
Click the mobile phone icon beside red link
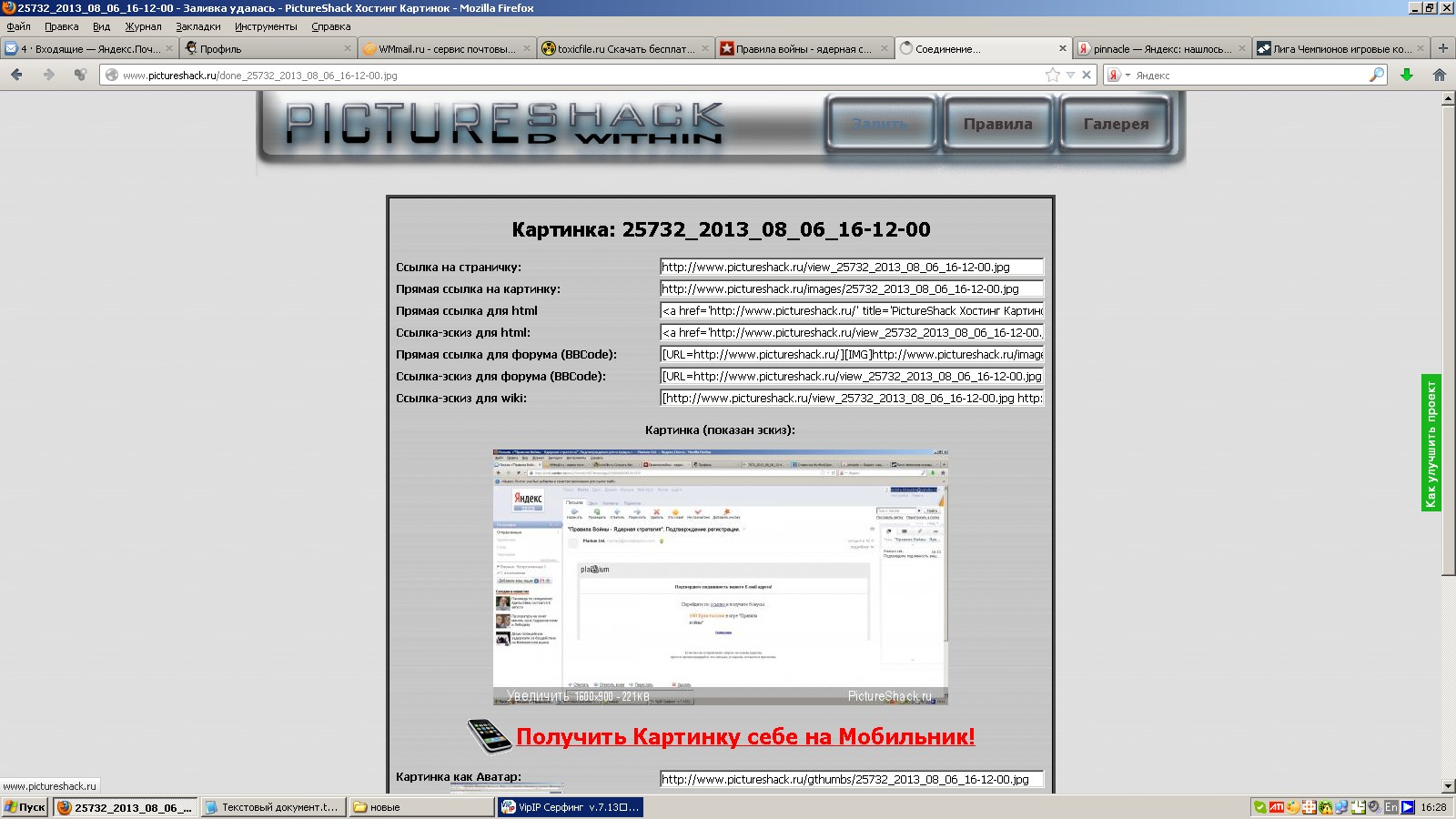(490, 735)
